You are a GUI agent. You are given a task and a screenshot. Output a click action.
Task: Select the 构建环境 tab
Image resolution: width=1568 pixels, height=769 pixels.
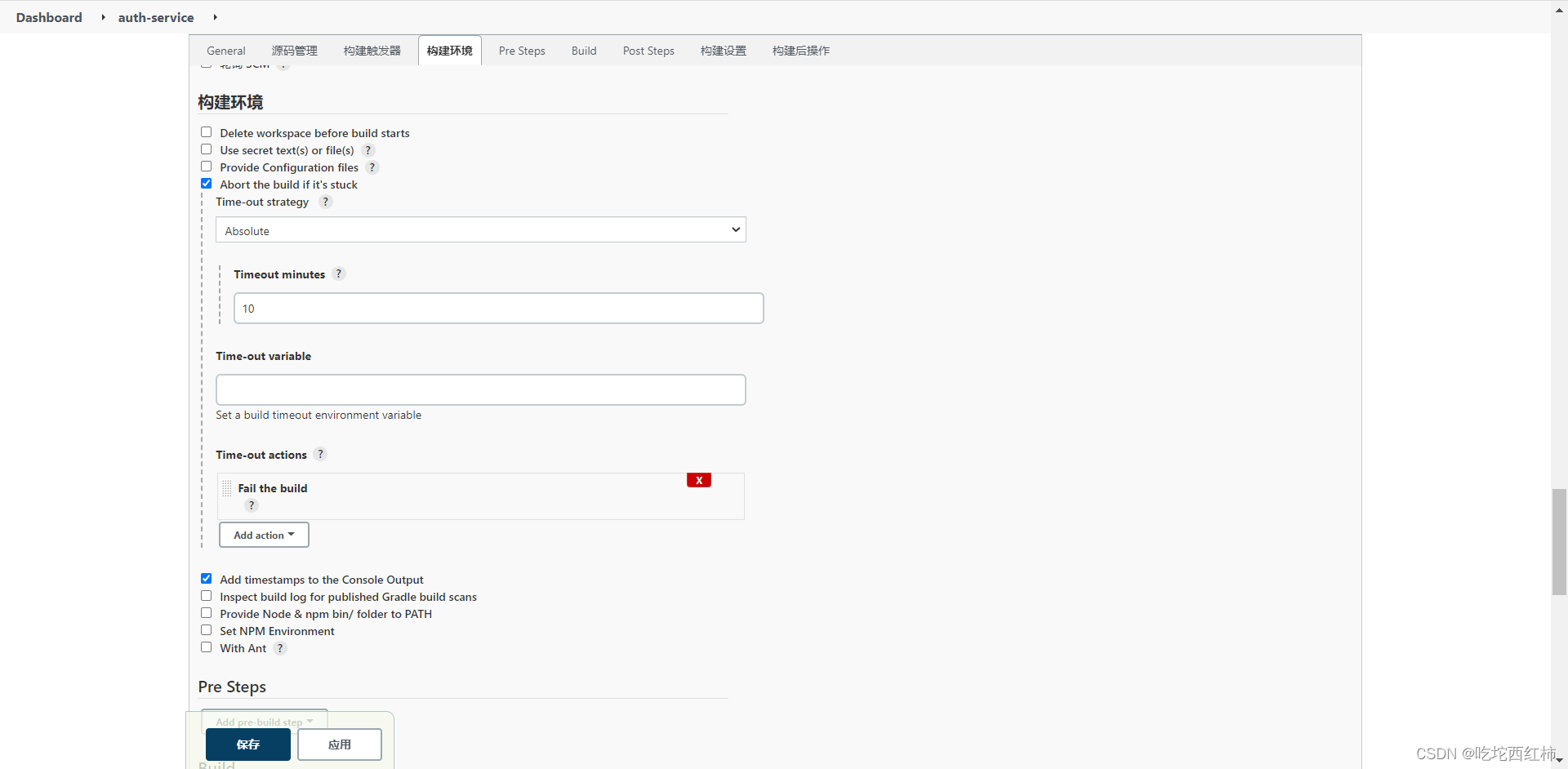(450, 51)
